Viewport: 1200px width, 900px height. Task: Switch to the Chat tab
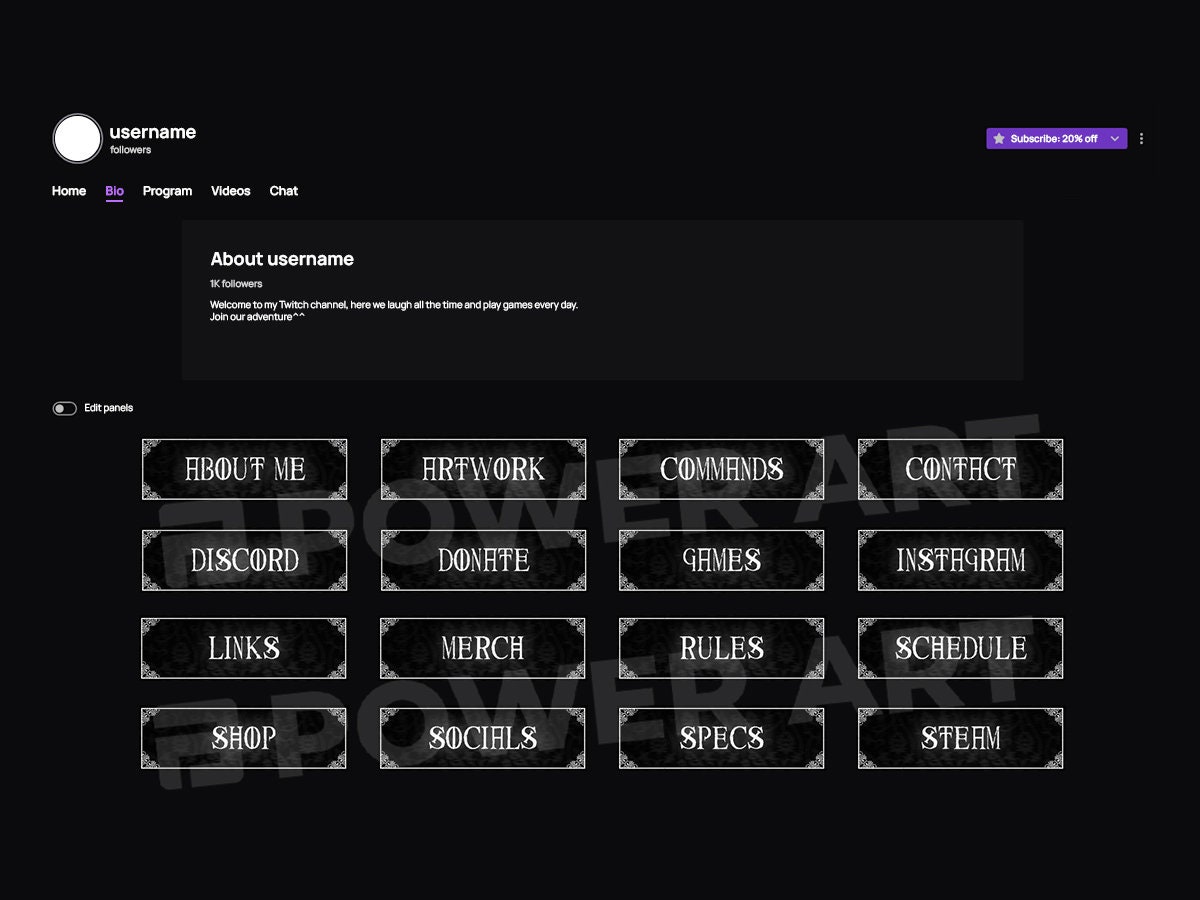pos(283,191)
